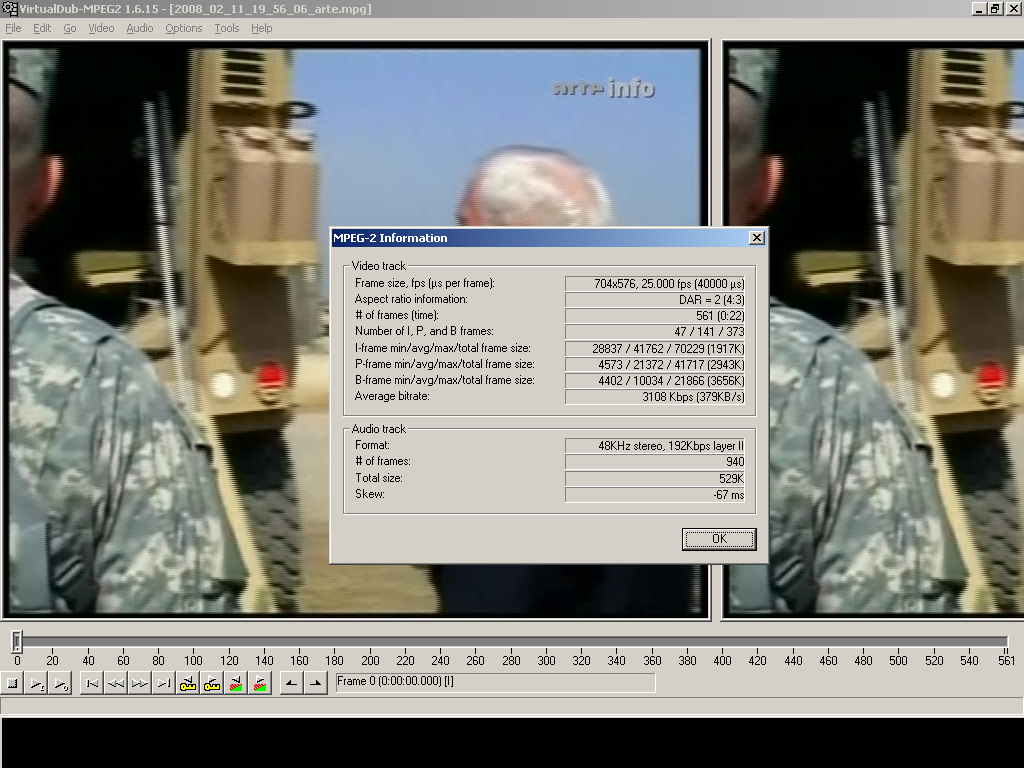Click the Stop playback button

tap(12, 683)
